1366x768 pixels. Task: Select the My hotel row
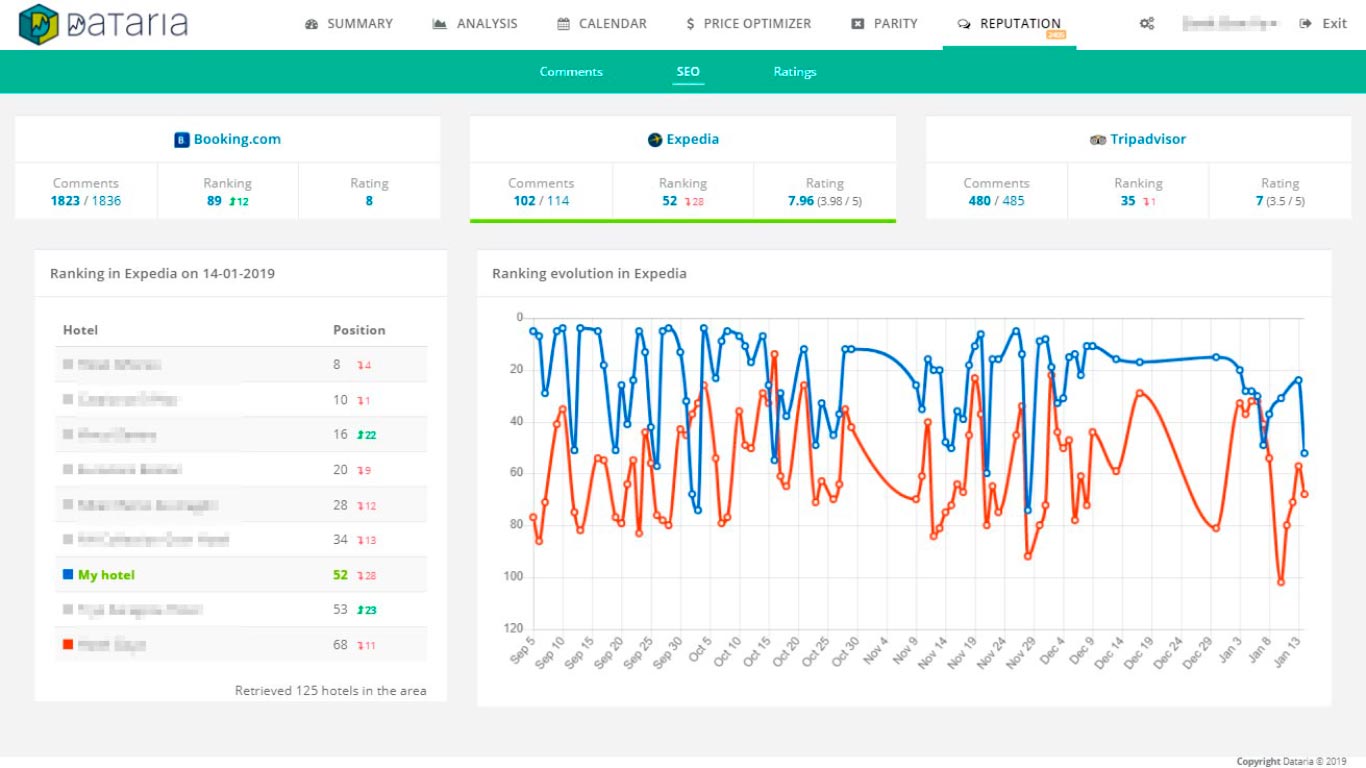[241, 575]
